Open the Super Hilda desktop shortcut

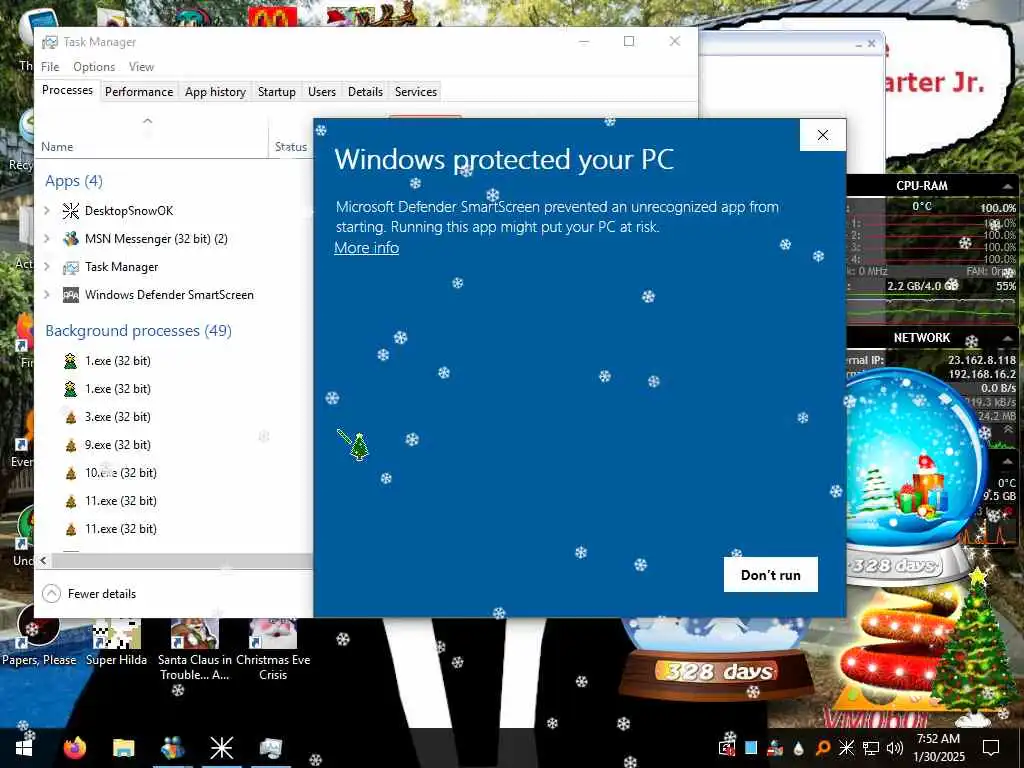pos(116,641)
